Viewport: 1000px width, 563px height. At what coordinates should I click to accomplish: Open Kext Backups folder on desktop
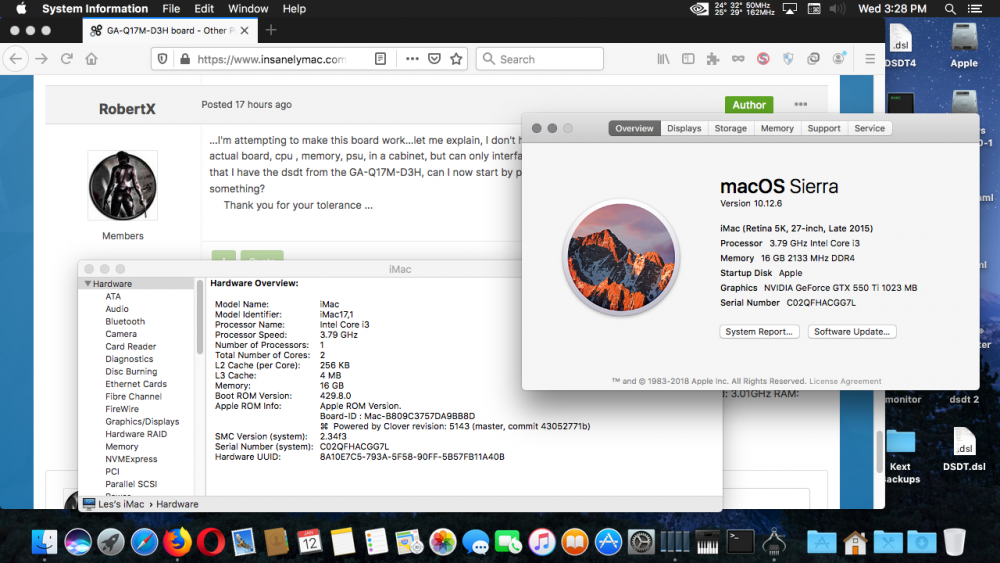tap(901, 457)
